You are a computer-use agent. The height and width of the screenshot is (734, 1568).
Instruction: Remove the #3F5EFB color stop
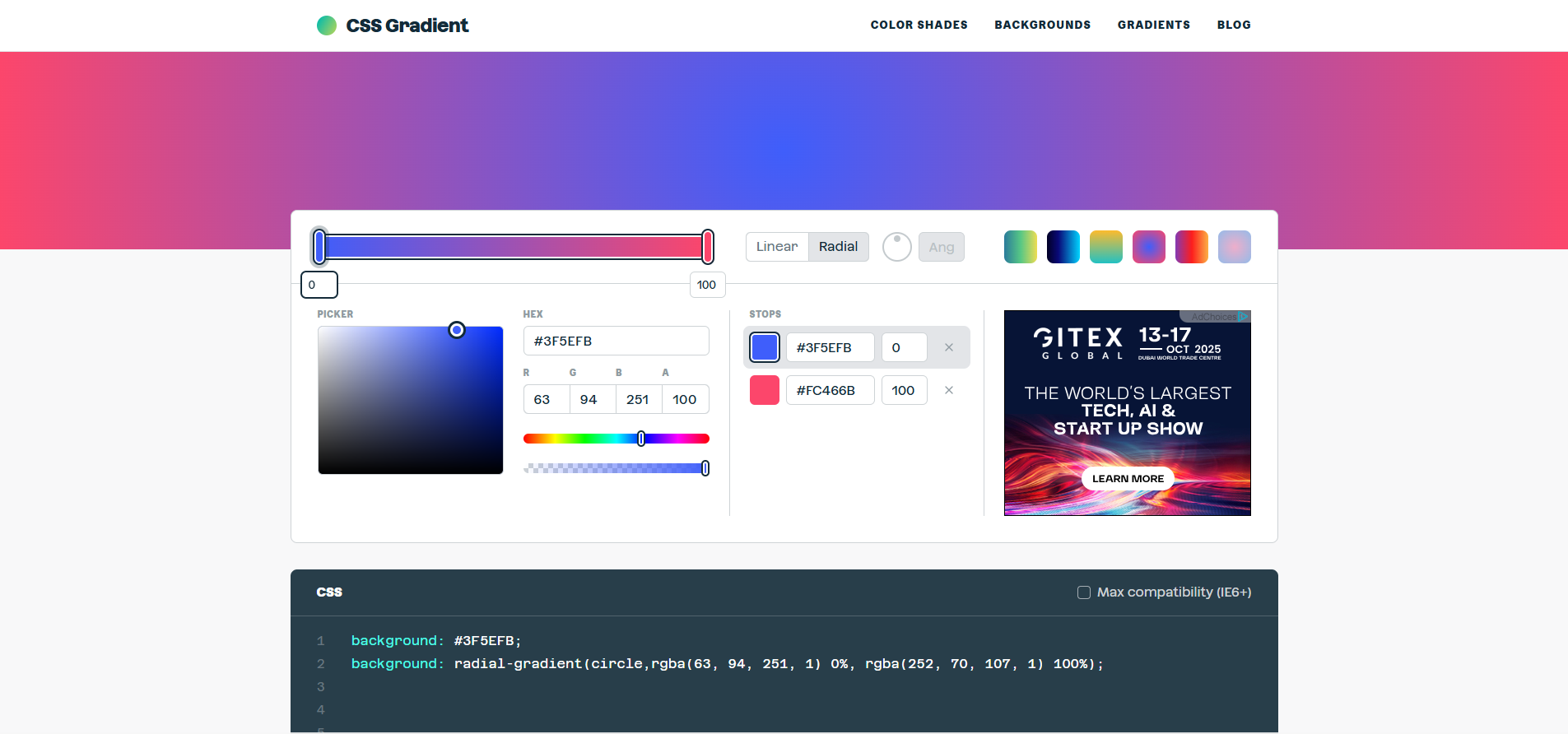[x=948, y=347]
